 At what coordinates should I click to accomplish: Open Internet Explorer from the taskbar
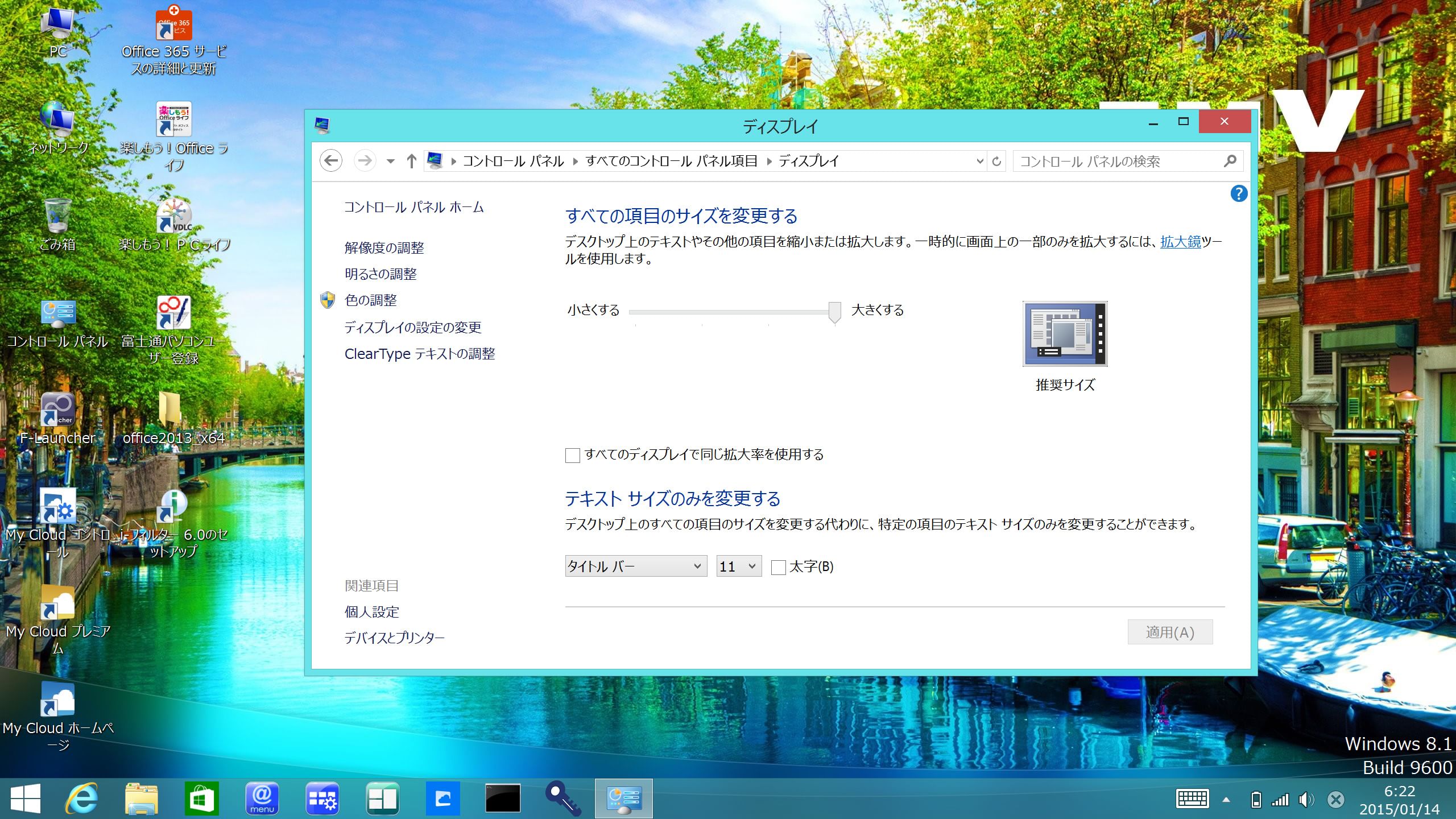(x=81, y=799)
